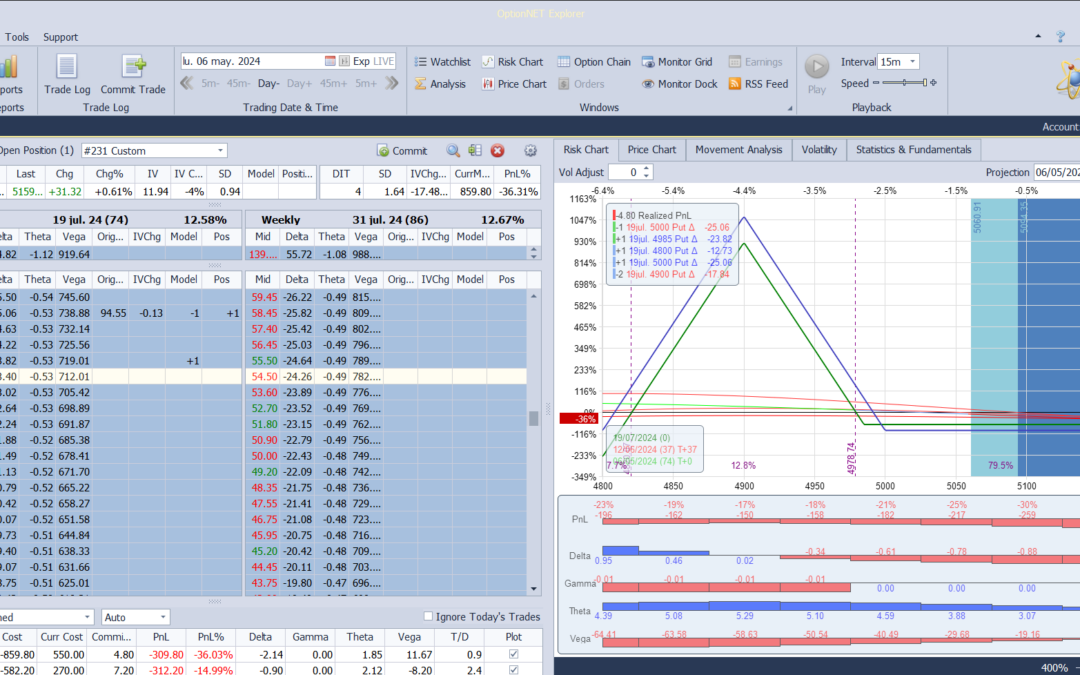This screenshot has height=675, width=1080.
Task: Step back with the double left arrow
Action: tap(186, 83)
